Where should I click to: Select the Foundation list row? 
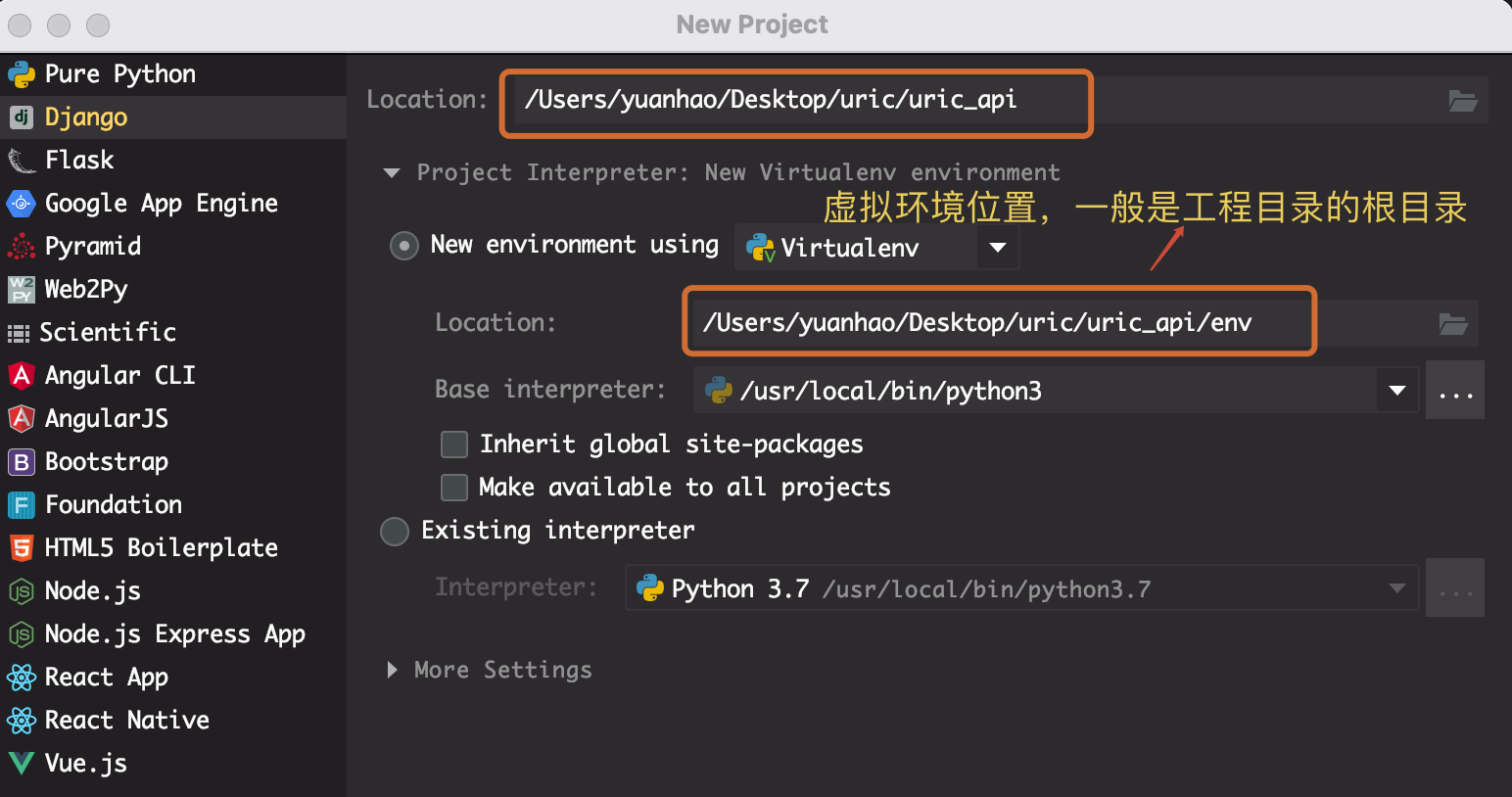pyautogui.click(x=173, y=505)
